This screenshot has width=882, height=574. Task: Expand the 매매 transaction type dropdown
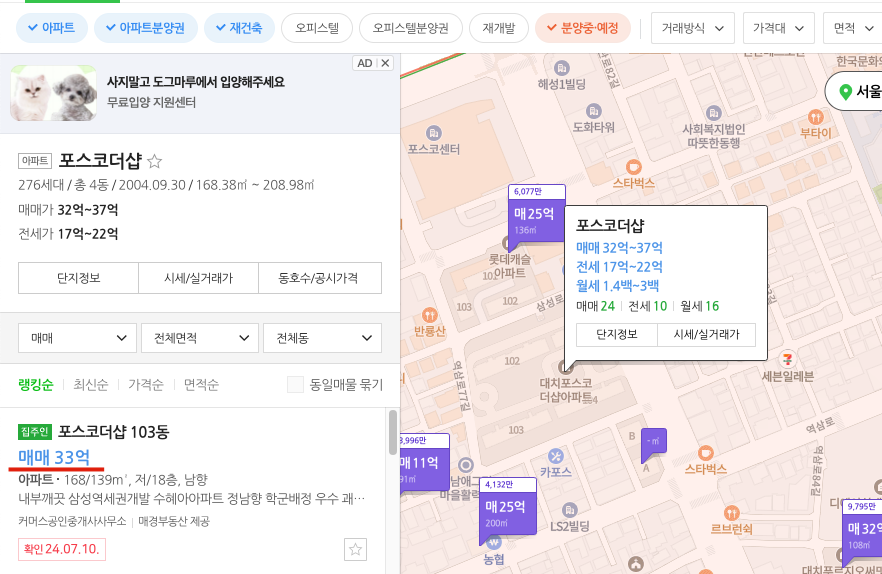pyautogui.click(x=77, y=338)
